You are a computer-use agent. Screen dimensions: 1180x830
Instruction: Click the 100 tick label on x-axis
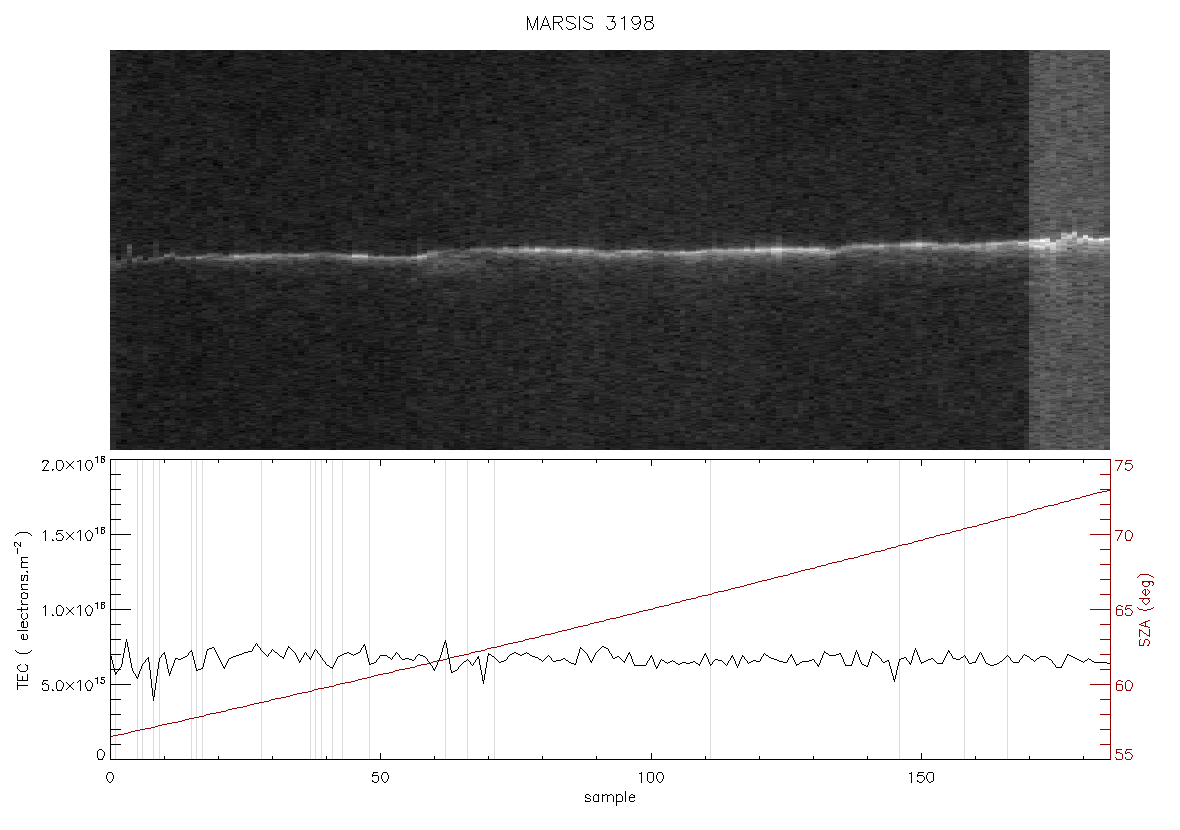coord(650,777)
